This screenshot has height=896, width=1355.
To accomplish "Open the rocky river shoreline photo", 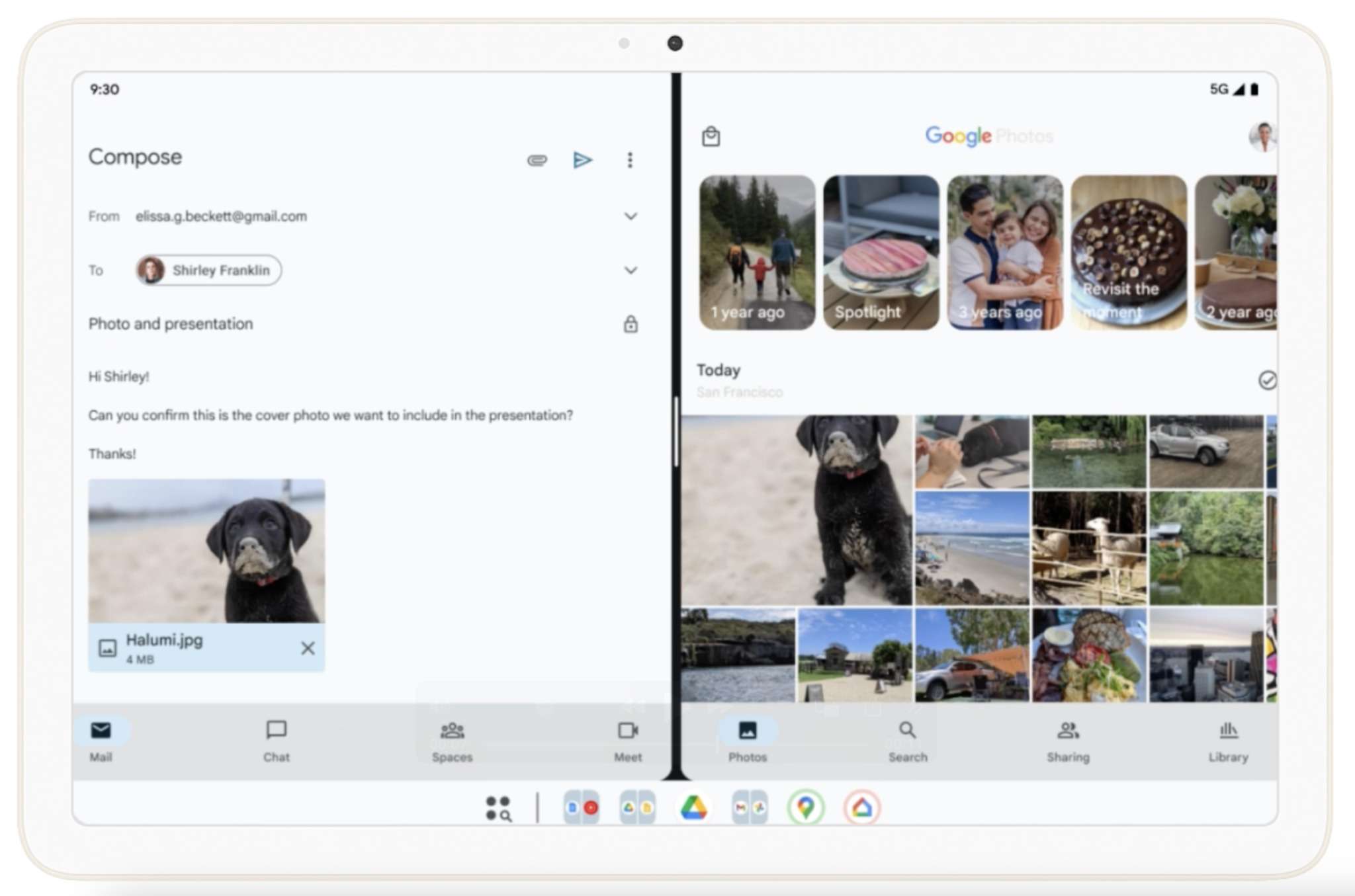I will pyautogui.click(x=738, y=655).
